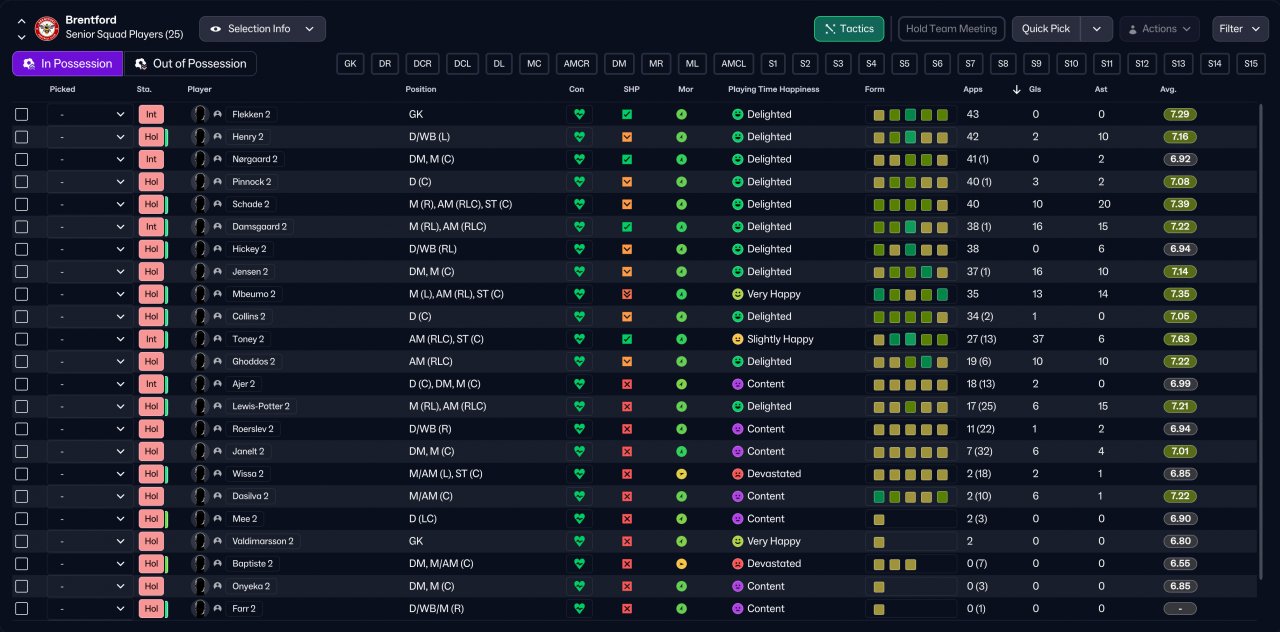Click the Apps column sort arrow
The width and height of the screenshot is (1280, 632).
pos(1017,90)
